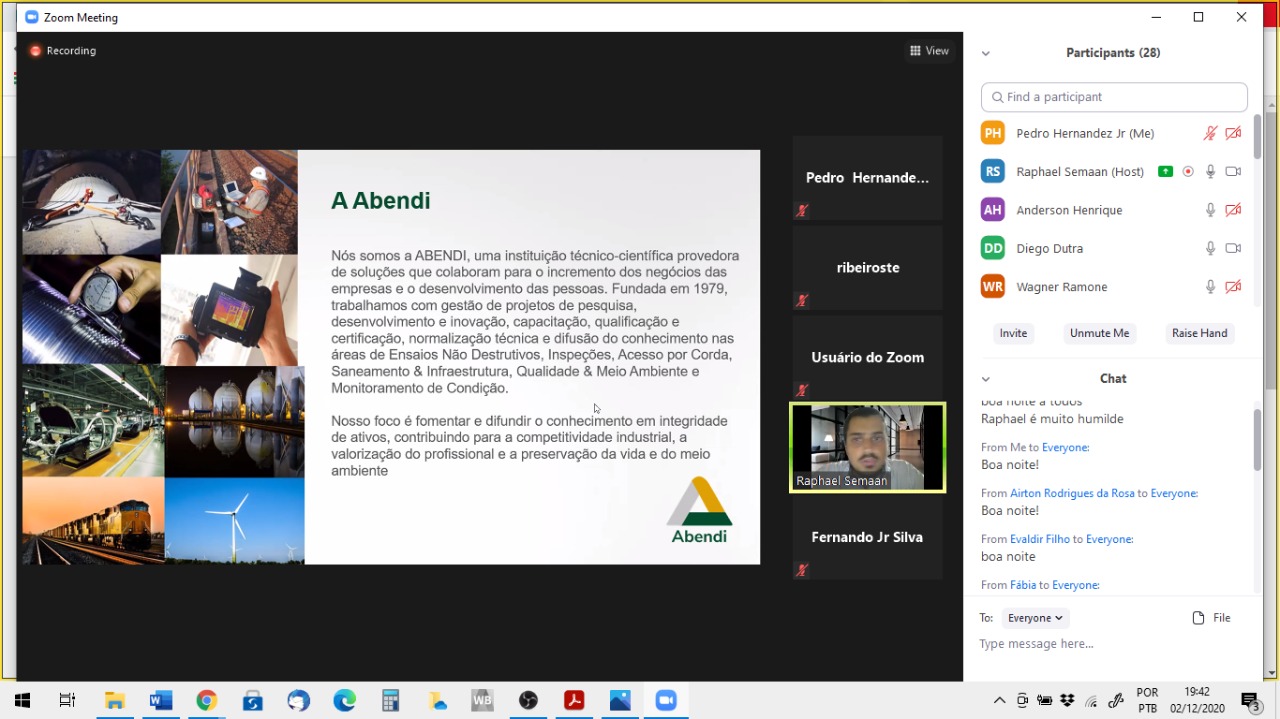
Task: Click muted mic icon on Fernando Jr Silva tile
Action: [802, 570]
